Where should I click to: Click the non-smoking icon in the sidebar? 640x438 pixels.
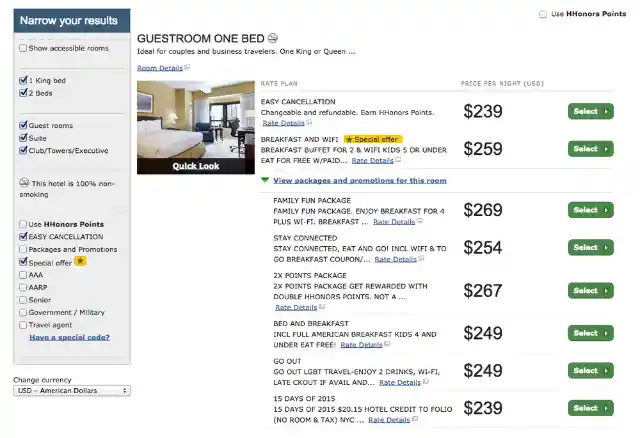point(25,183)
